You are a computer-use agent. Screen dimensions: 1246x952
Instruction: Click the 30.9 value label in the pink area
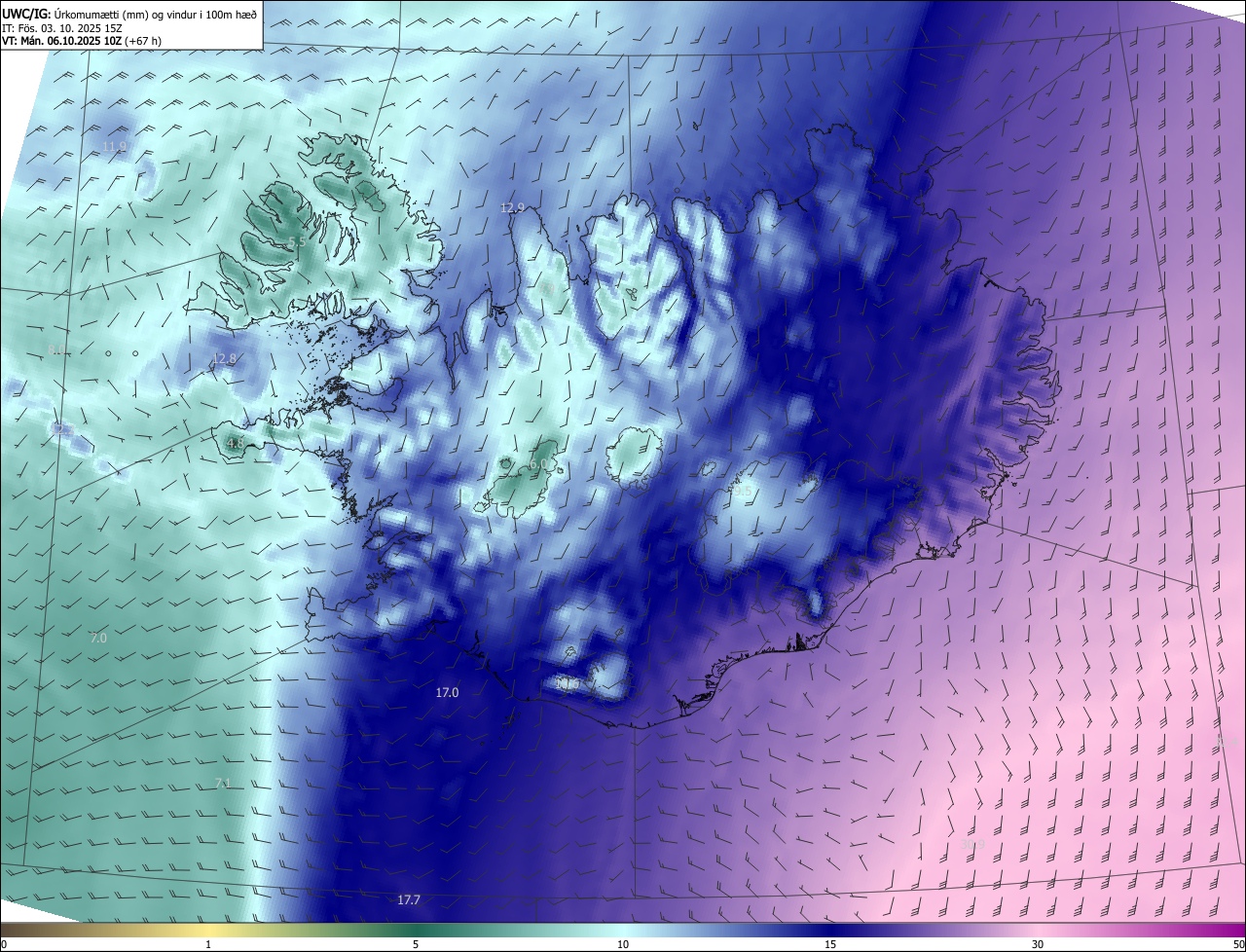973,844
